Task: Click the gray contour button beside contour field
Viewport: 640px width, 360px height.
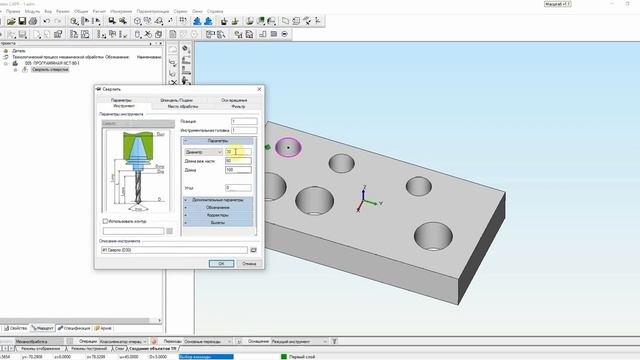Action: pyautogui.click(x=169, y=231)
